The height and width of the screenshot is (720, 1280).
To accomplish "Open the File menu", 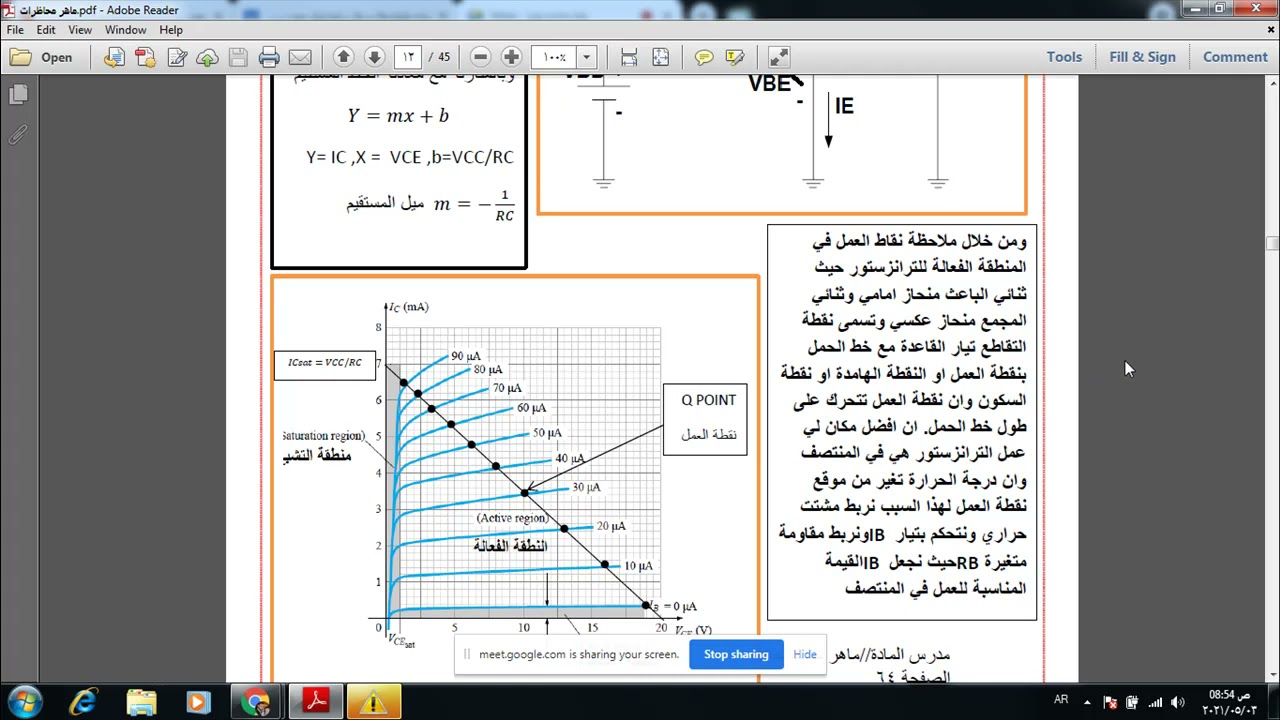I will 15,30.
